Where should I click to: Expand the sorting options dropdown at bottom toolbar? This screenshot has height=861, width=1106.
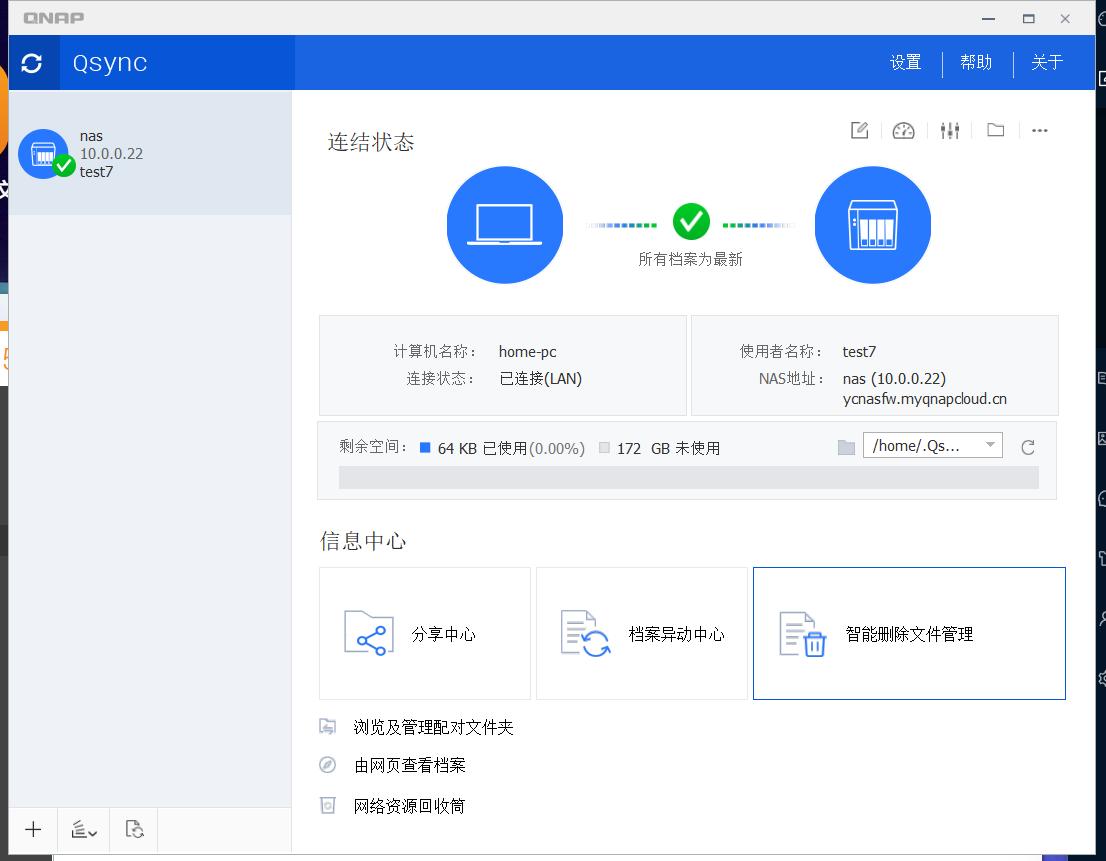coord(83,829)
